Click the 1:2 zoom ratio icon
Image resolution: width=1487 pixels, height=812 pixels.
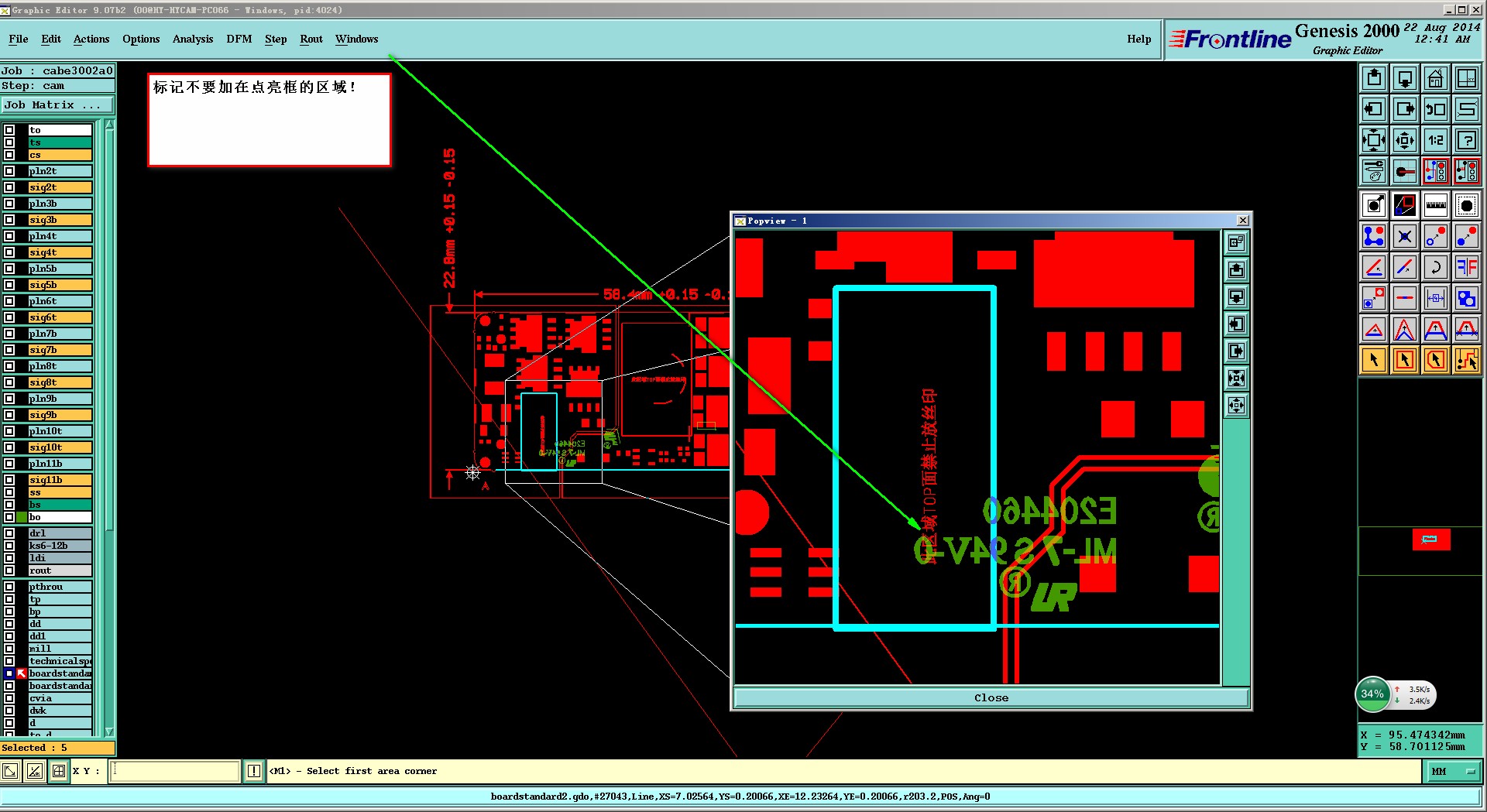pos(1436,140)
